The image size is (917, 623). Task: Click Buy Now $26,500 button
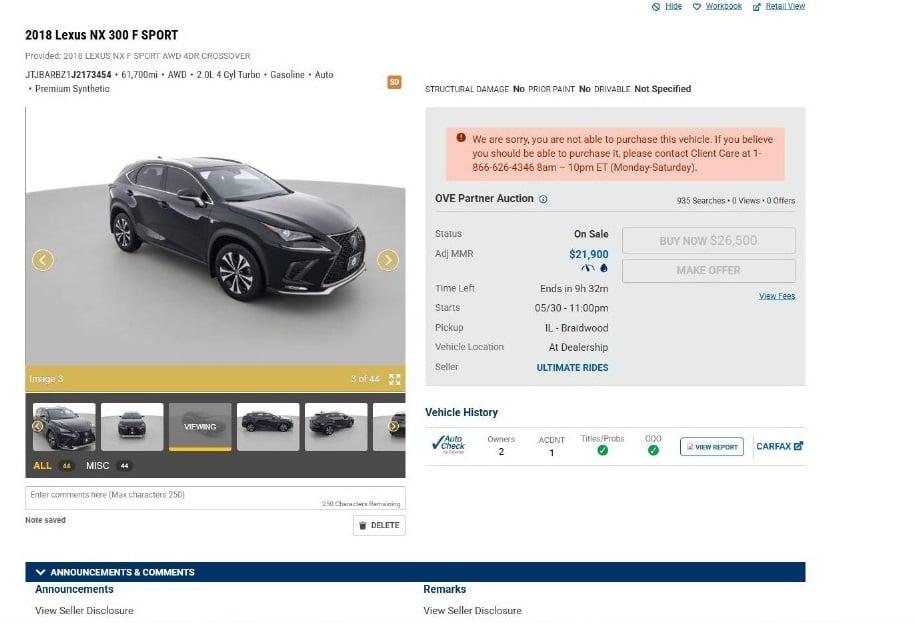click(708, 240)
